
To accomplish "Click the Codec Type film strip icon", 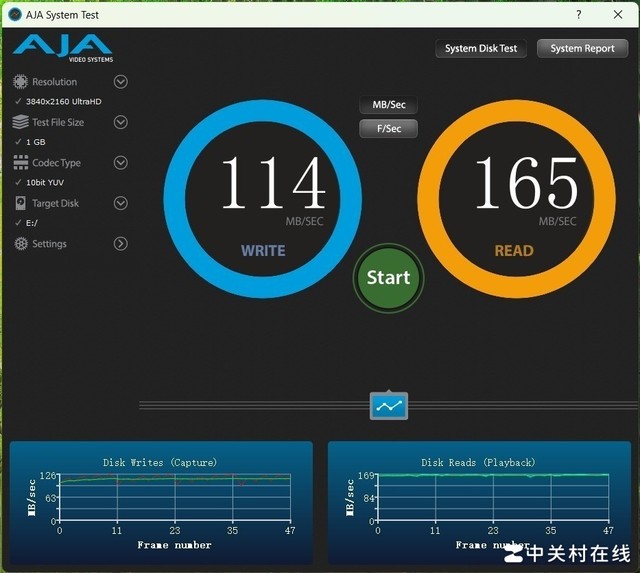I will point(20,162).
